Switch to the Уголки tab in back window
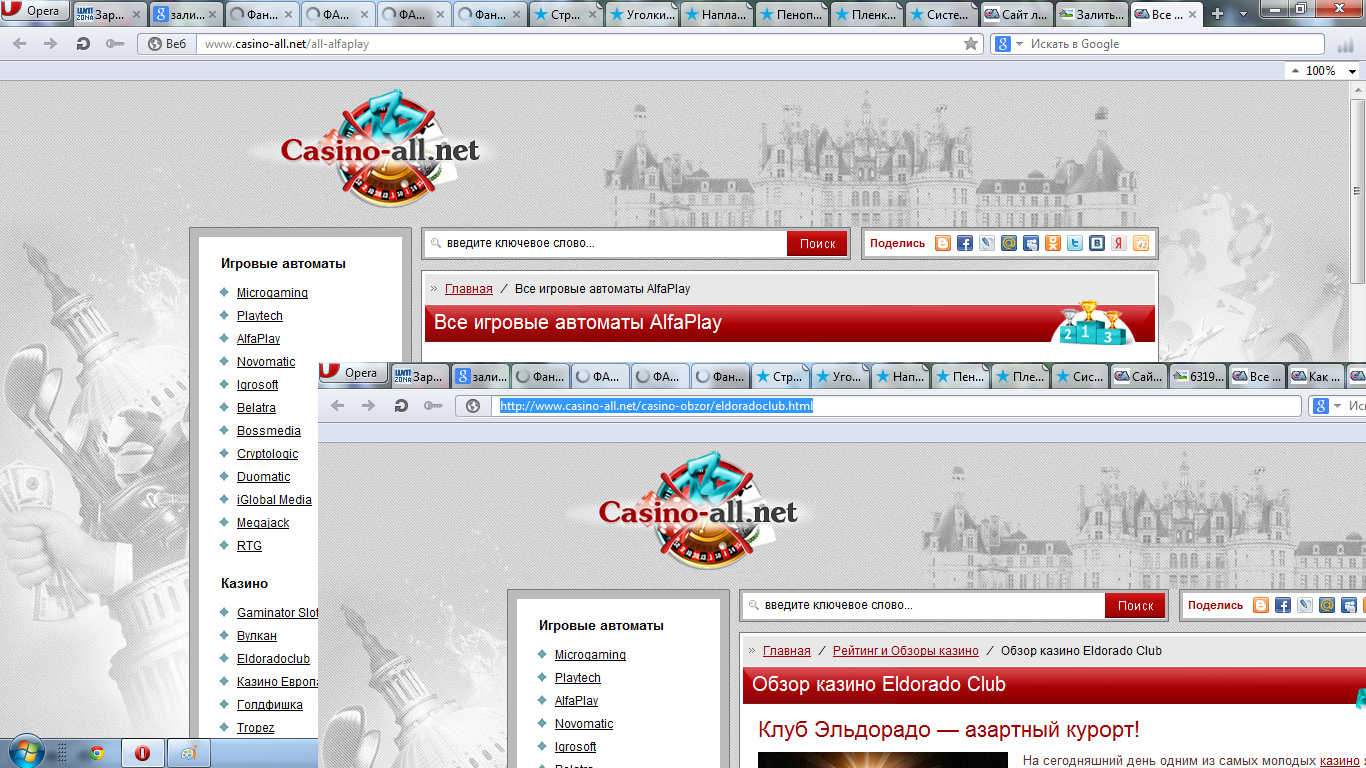This screenshot has width=1366, height=768. pos(641,15)
